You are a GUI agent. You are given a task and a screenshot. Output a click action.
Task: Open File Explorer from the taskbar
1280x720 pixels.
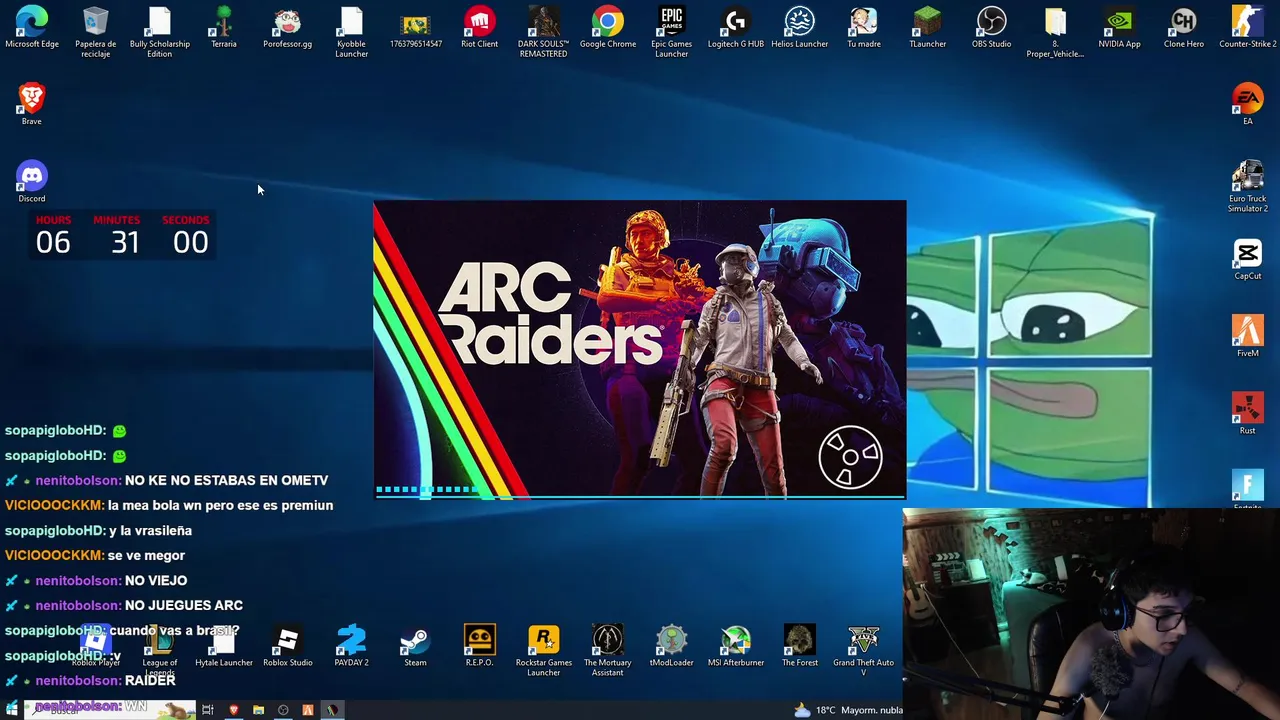coord(258,710)
